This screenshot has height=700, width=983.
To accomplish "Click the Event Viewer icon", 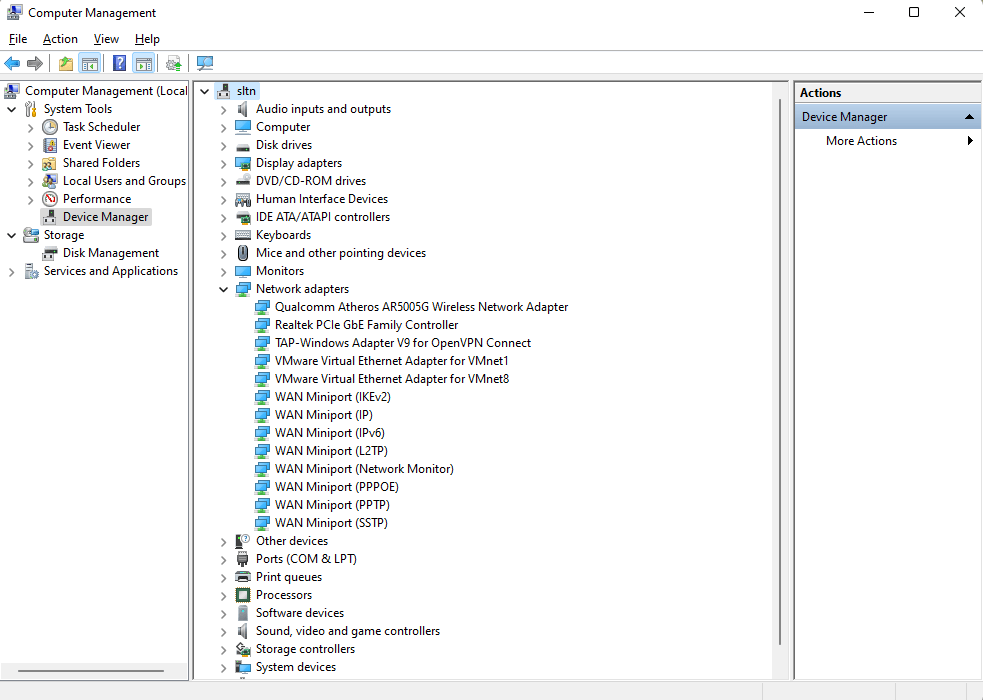I will click(x=50, y=145).
